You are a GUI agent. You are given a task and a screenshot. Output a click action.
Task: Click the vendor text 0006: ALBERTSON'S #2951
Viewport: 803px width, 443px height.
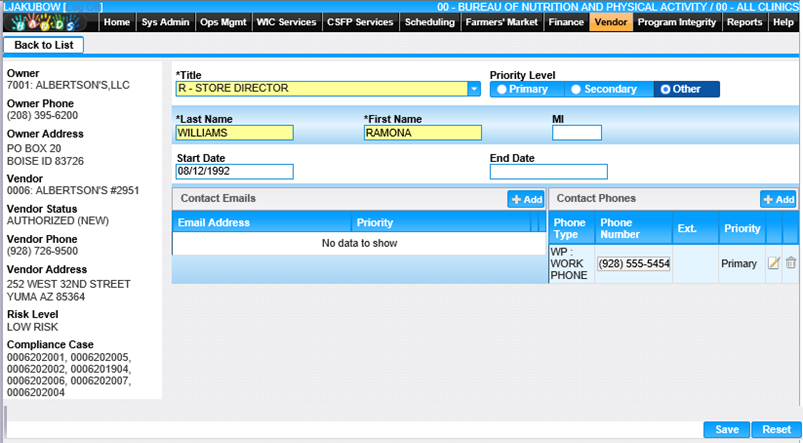[73, 191]
